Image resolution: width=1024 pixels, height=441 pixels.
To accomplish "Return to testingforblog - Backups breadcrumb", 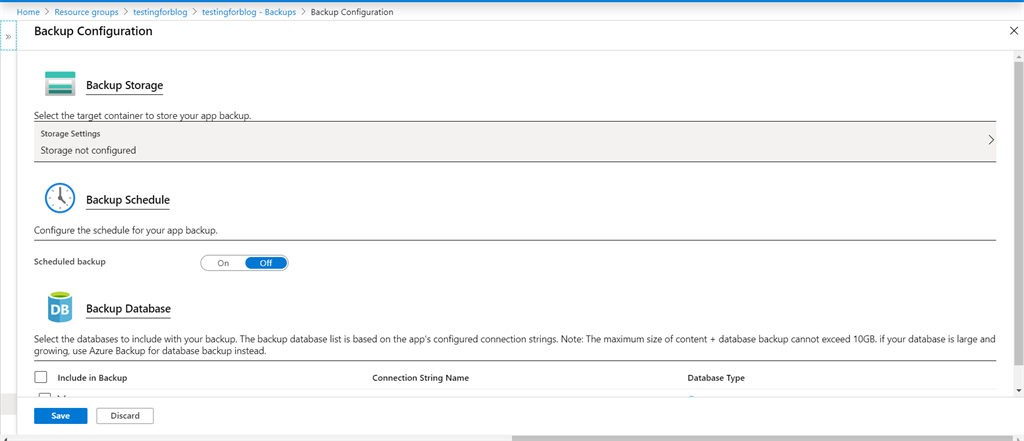I will (x=249, y=12).
